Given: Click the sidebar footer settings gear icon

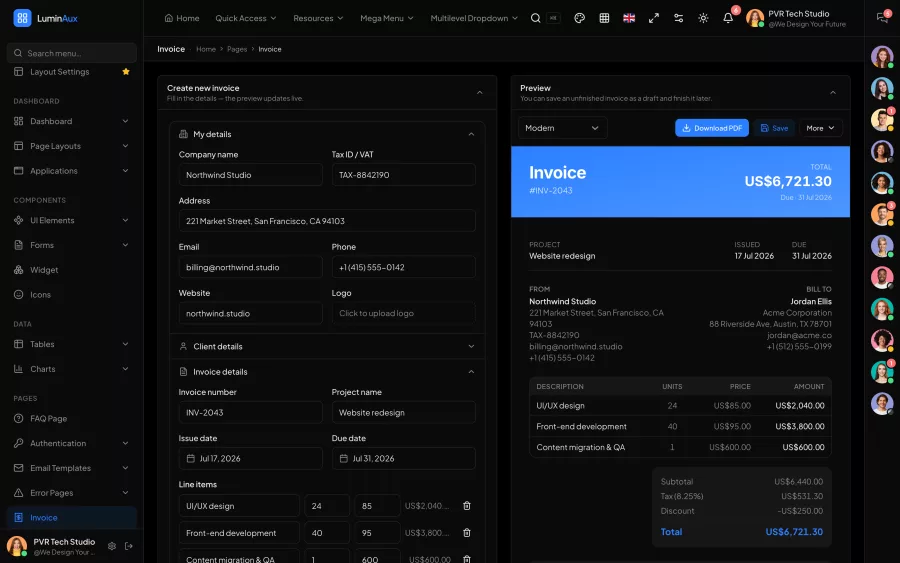Looking at the screenshot, I should point(112,546).
